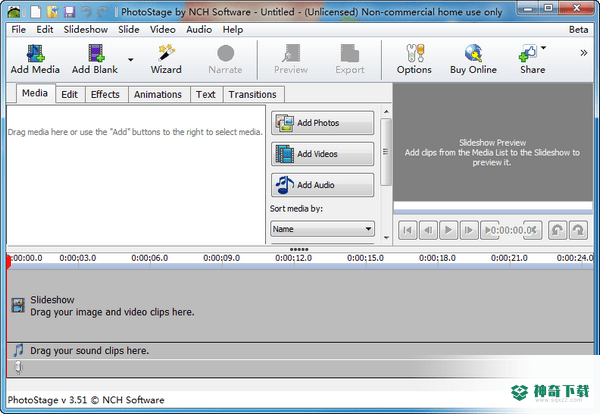The width and height of the screenshot is (600, 414).
Task: Click the Buy Online icon
Action: click(x=473, y=53)
